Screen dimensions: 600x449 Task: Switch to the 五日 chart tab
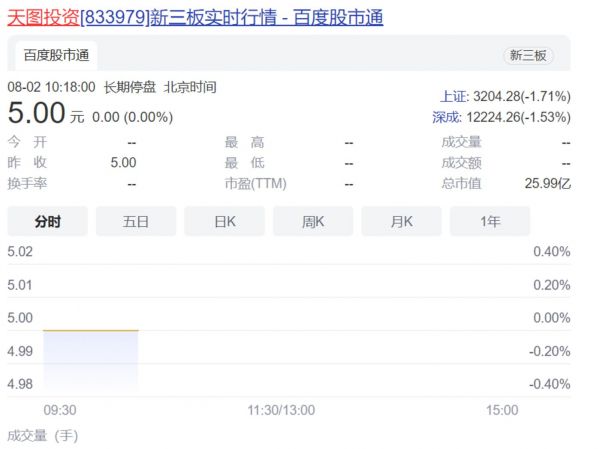136,221
